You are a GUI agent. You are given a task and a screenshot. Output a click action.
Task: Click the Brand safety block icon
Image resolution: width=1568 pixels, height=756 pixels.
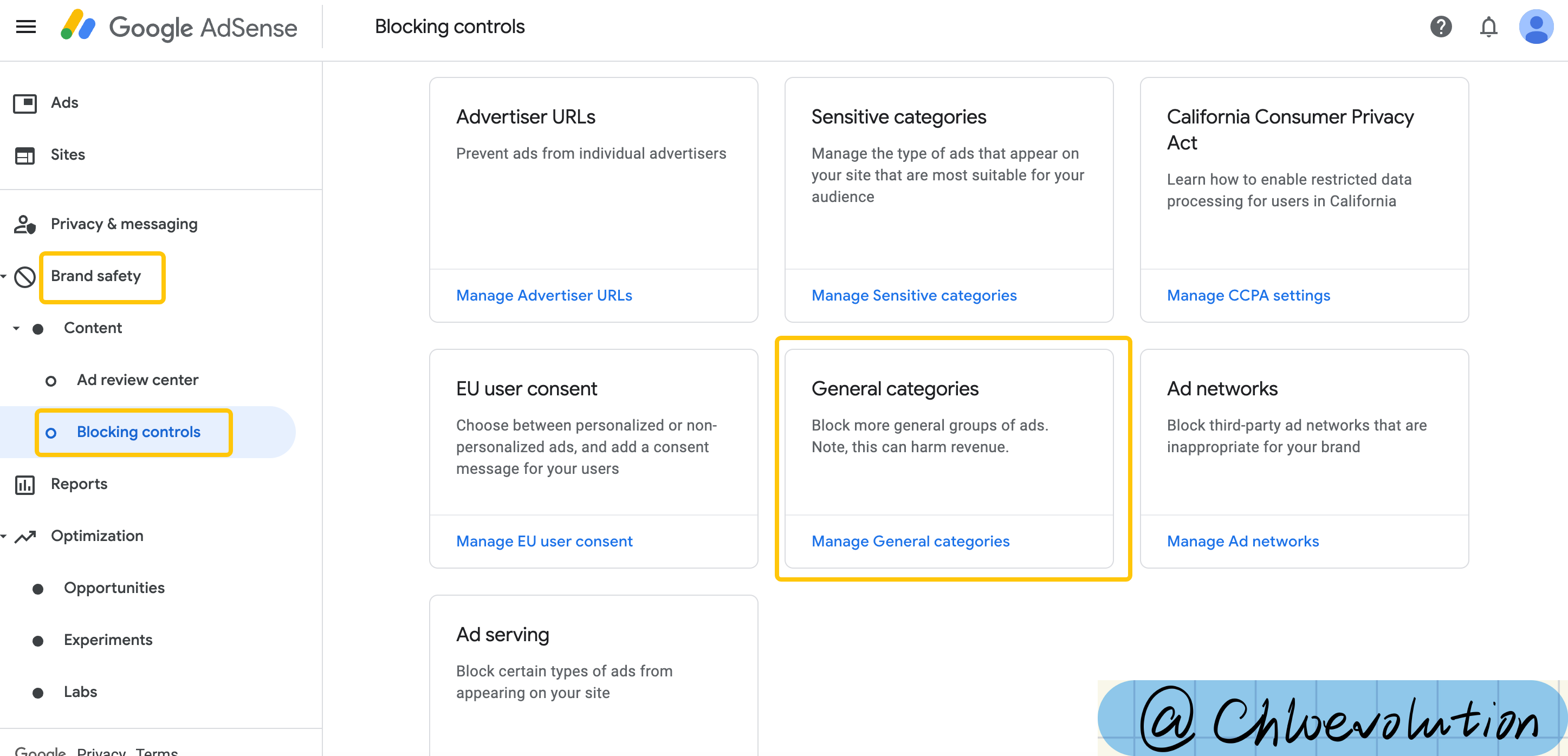(x=25, y=277)
